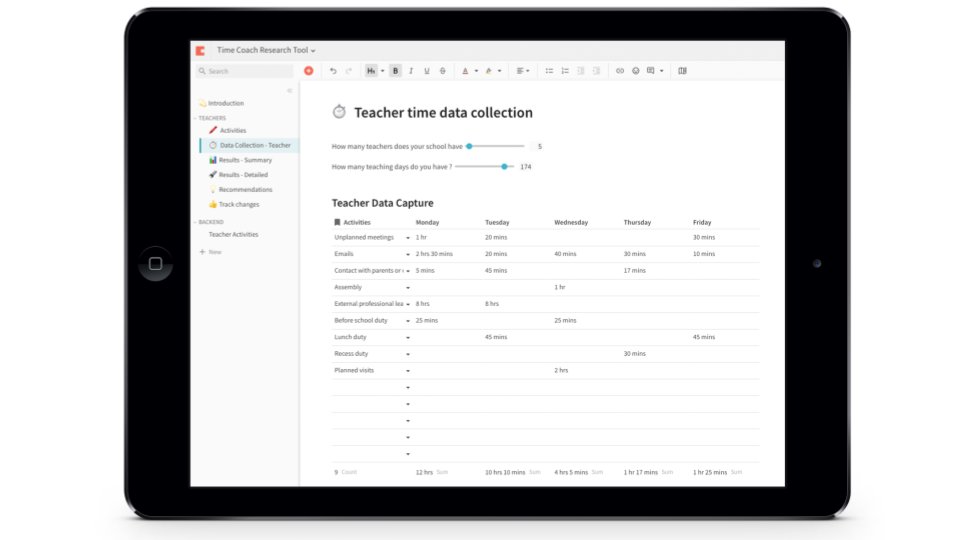Click the Teacher Data Capture heading

pos(383,203)
